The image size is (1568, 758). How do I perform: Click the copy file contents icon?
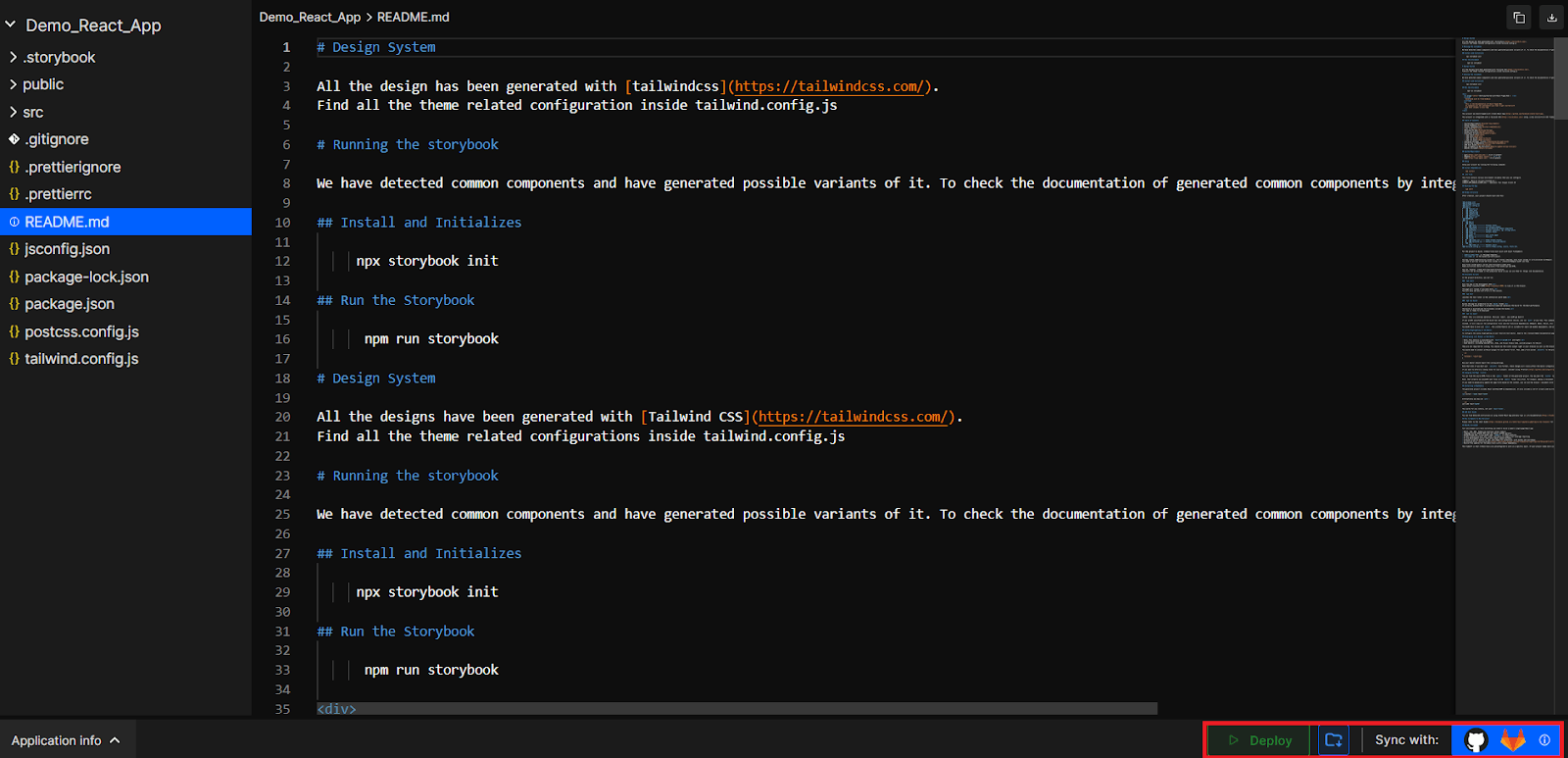[1519, 18]
